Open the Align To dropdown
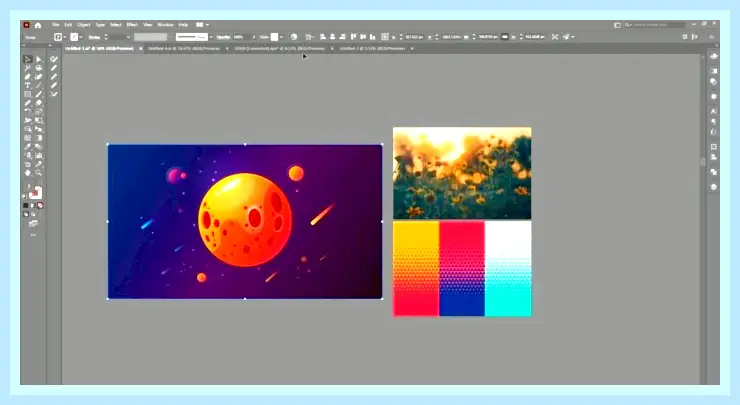 (310, 37)
